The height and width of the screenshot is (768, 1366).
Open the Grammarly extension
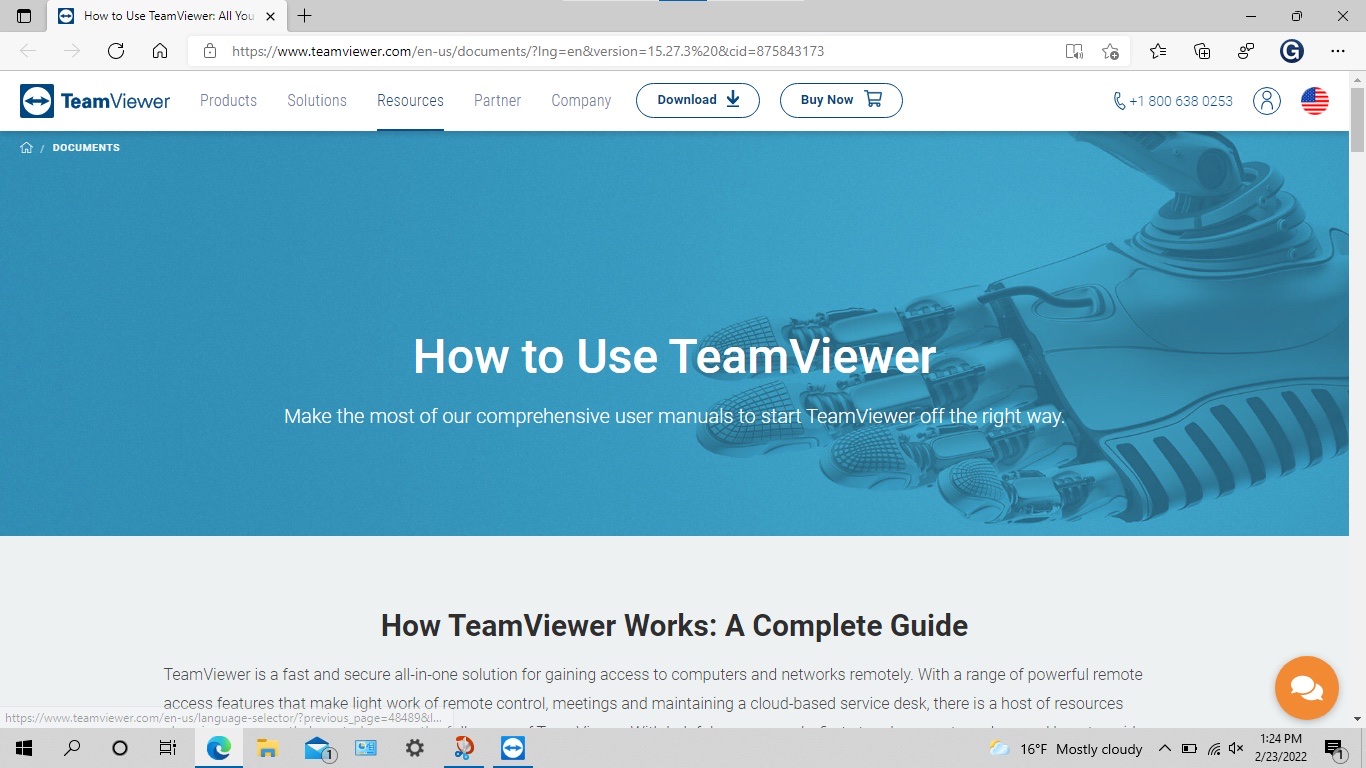[1292, 51]
